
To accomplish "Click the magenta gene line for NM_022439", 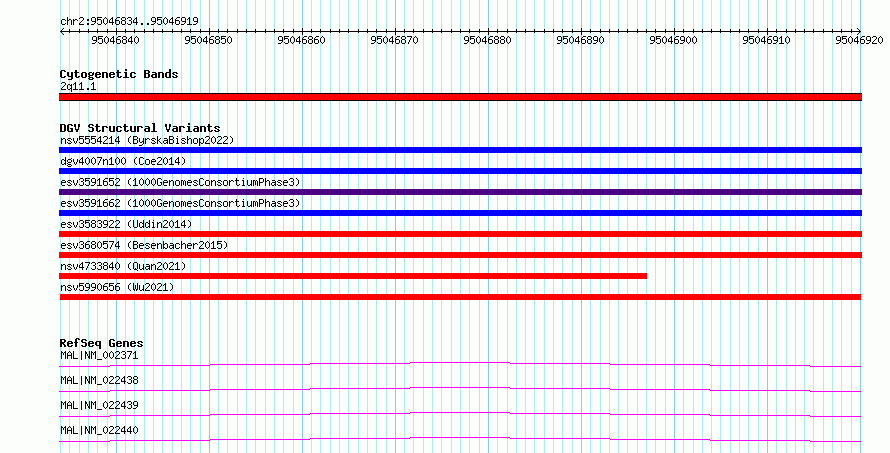I will coord(460,414).
